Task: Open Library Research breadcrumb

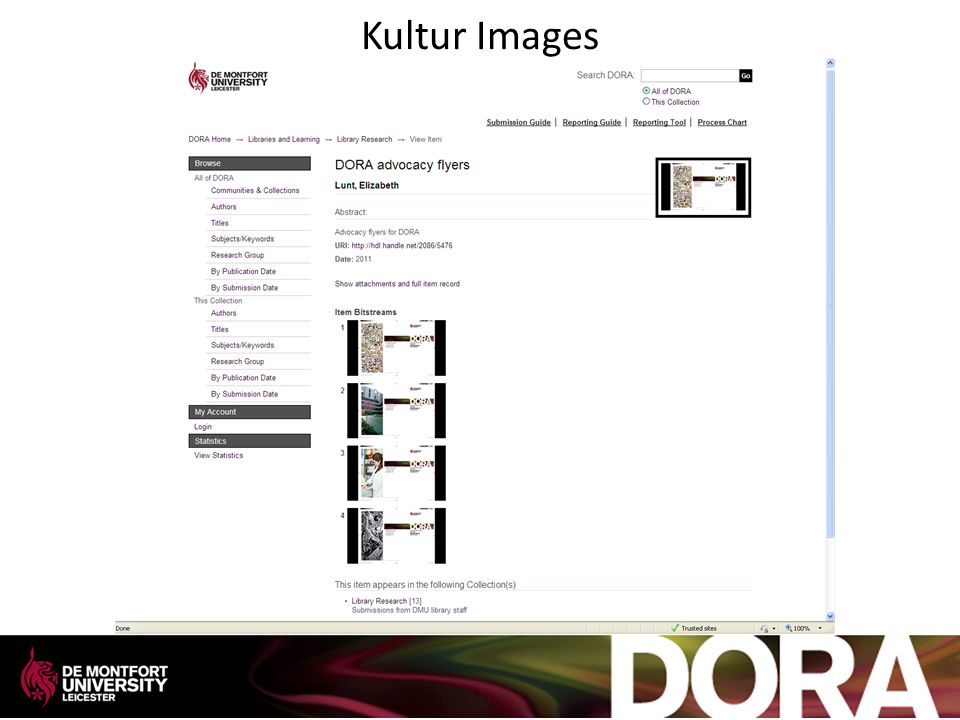Action: (364, 140)
